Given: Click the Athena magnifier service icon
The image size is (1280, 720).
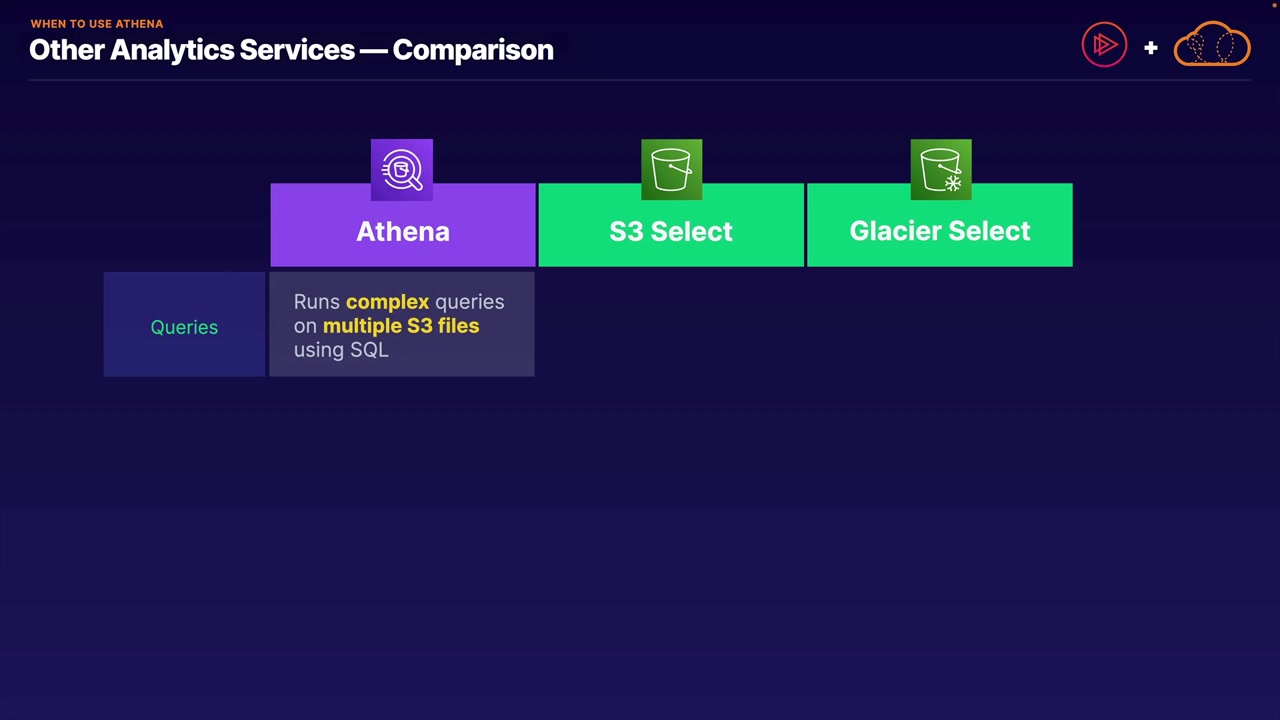Looking at the screenshot, I should pos(401,170).
